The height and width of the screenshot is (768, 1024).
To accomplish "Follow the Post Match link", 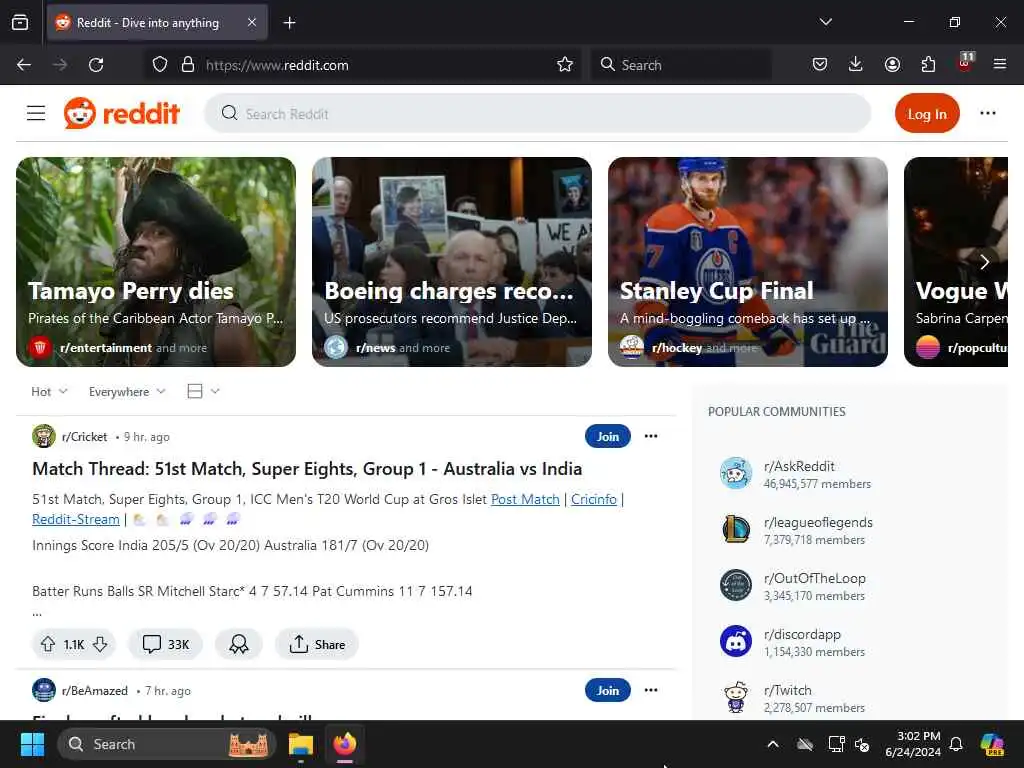I will (x=525, y=500).
